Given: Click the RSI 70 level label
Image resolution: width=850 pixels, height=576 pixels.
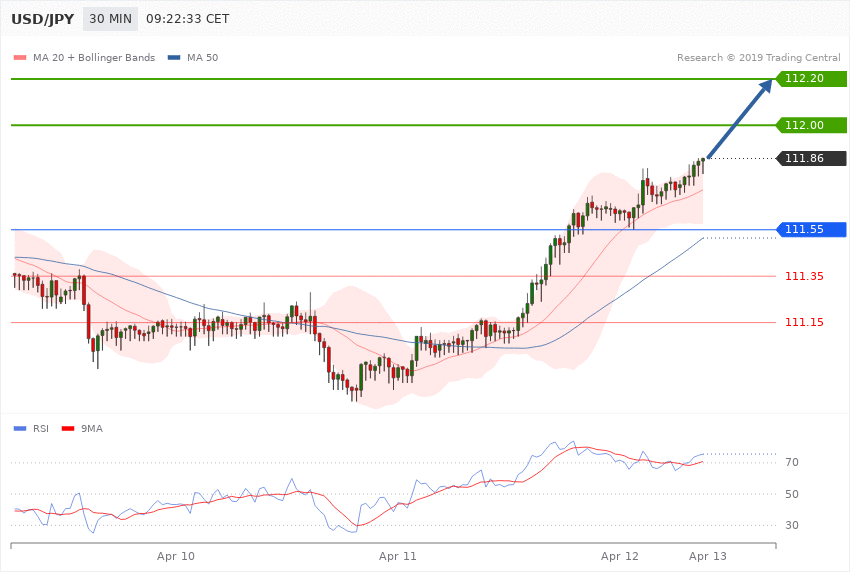Looking at the screenshot, I should tap(792, 462).
